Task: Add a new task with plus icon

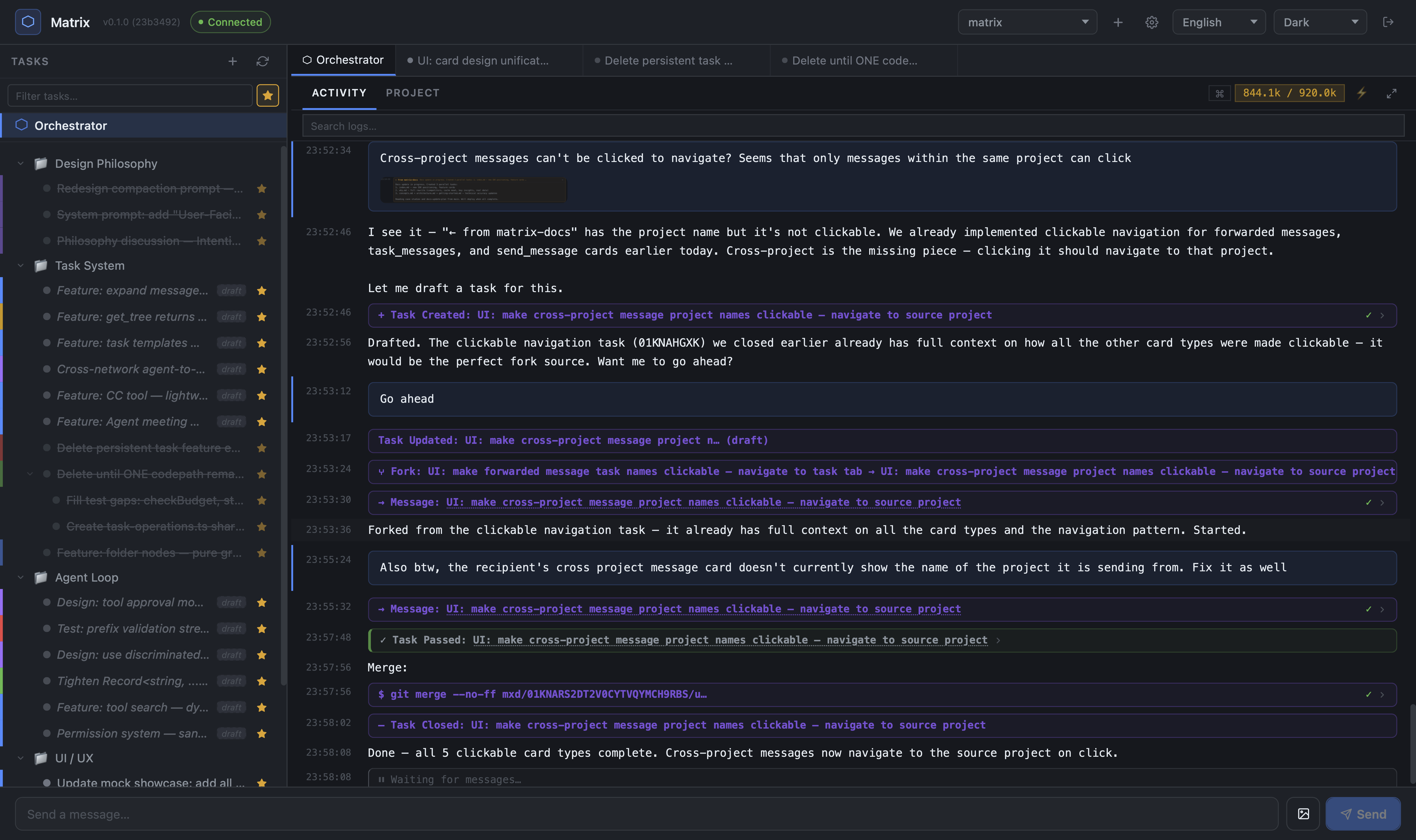Action: [x=233, y=61]
